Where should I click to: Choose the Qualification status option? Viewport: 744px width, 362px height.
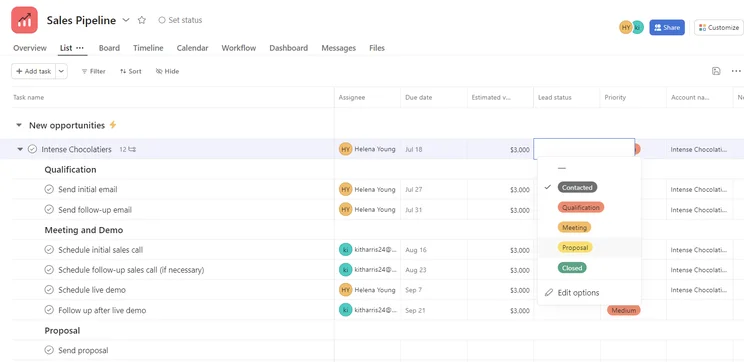[581, 207]
